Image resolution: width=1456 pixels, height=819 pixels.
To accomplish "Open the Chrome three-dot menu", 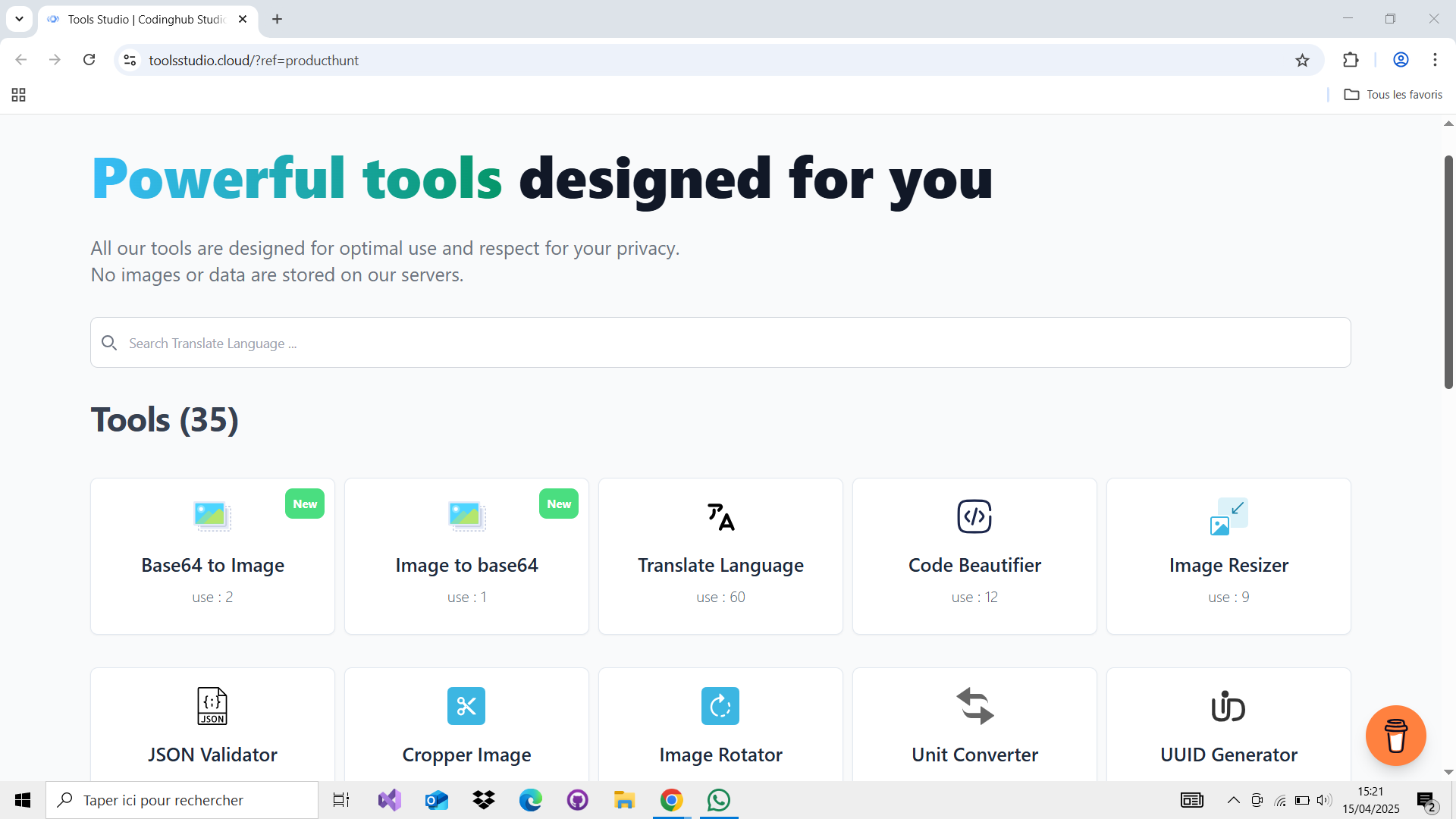I will [x=1435, y=60].
